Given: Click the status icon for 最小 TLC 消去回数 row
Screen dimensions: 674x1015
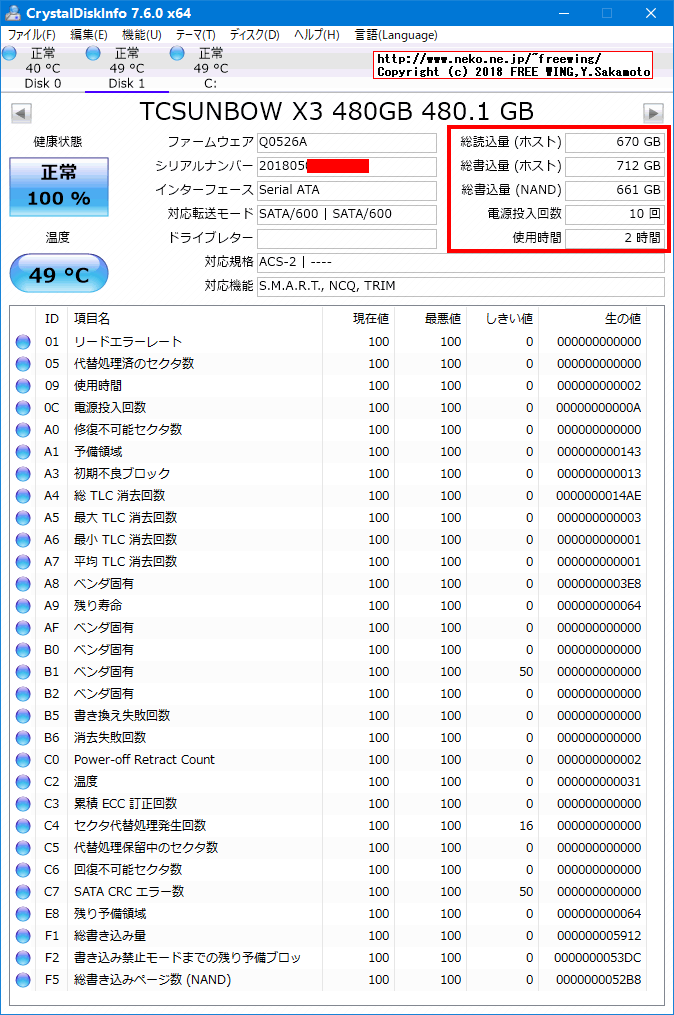Looking at the screenshot, I should click(x=23, y=540).
